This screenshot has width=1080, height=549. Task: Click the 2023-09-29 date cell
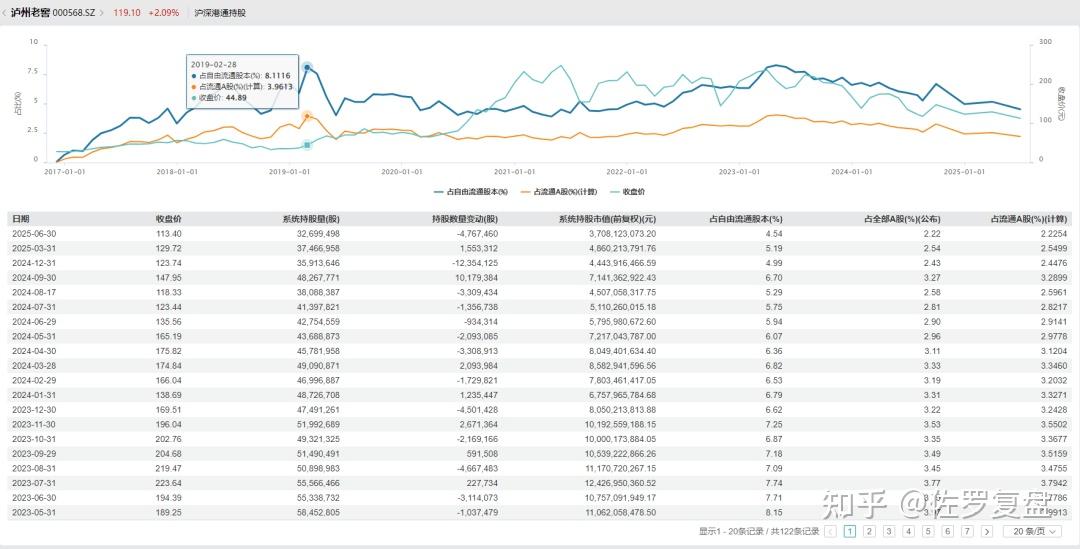coord(34,454)
